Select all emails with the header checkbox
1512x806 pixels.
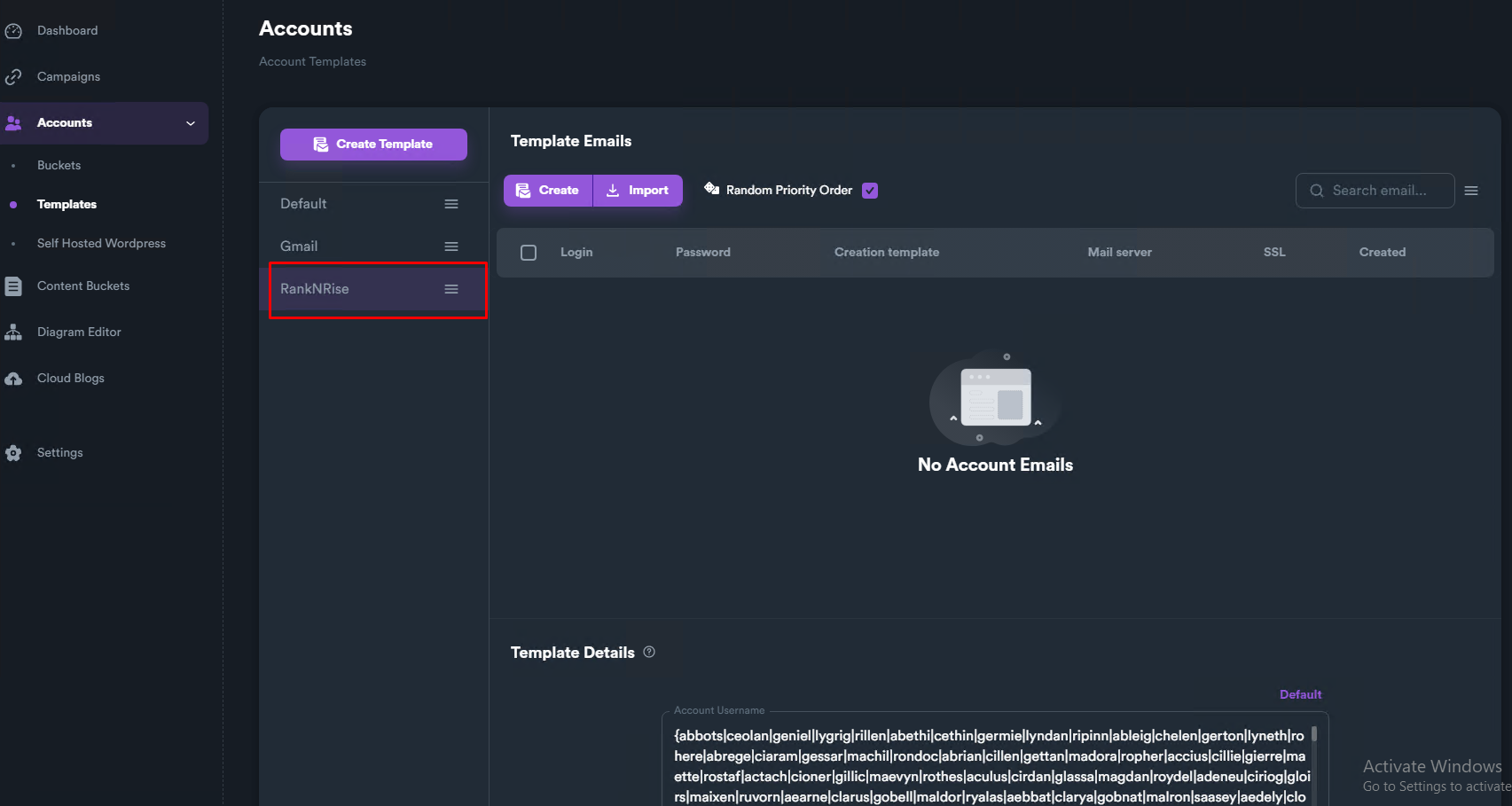click(x=528, y=252)
